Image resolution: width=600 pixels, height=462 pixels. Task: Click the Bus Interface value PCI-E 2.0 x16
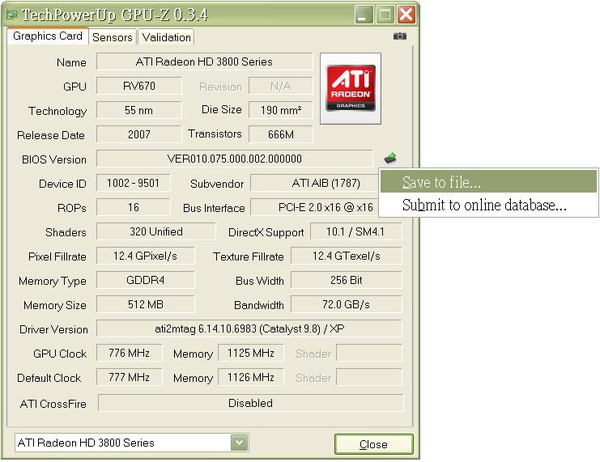pyautogui.click(x=315, y=207)
